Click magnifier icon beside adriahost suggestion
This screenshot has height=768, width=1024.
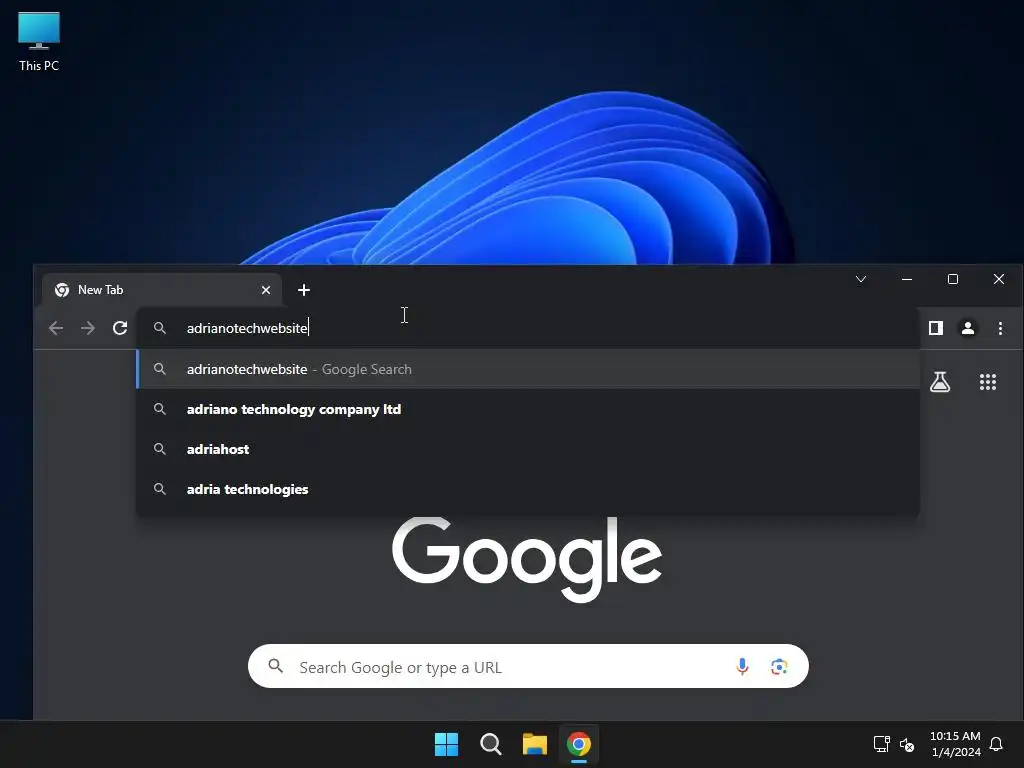(159, 449)
